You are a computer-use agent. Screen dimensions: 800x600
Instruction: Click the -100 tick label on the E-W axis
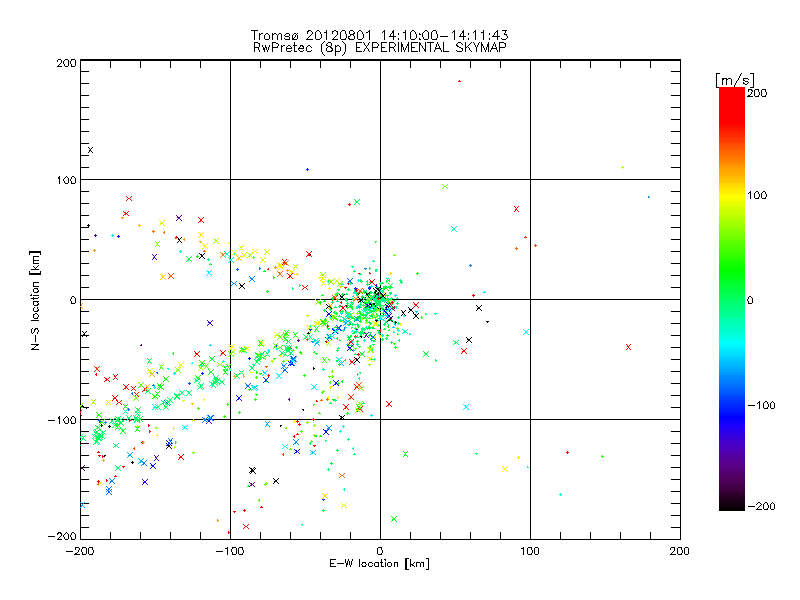(230, 551)
